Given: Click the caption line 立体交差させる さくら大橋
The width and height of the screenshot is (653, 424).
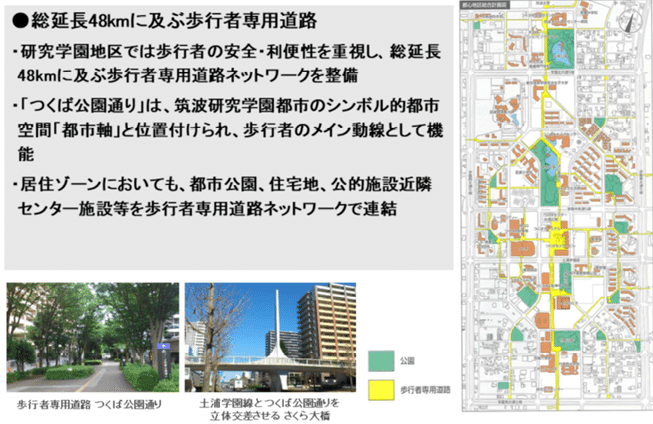Looking at the screenshot, I should click(x=270, y=416).
